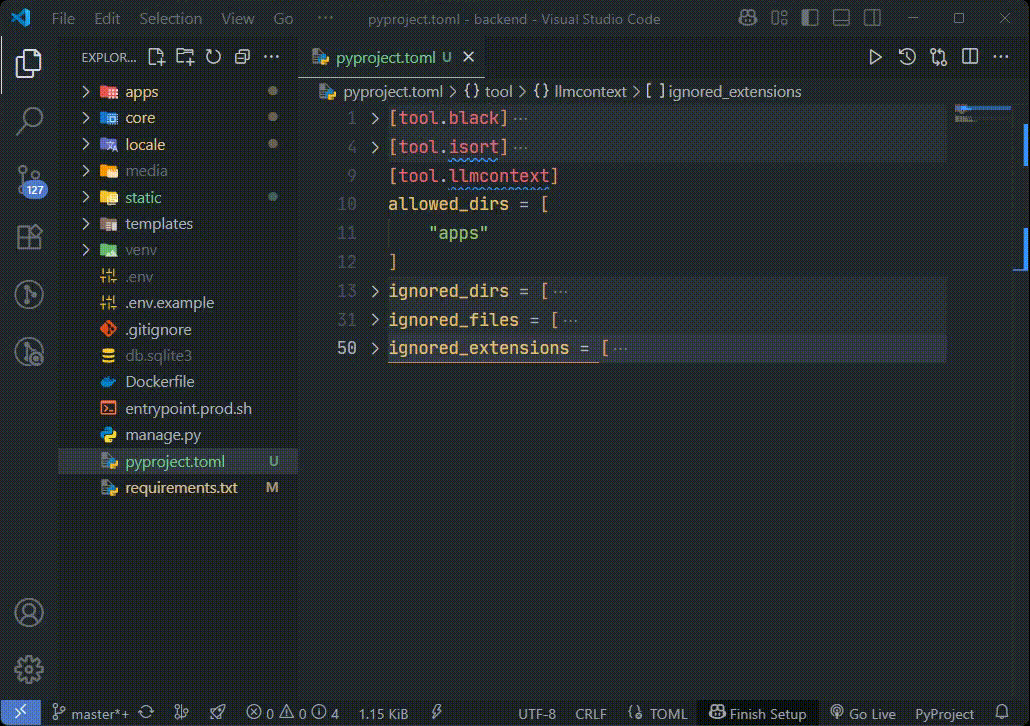
Task: Open the Extensions view
Action: pyautogui.click(x=29, y=237)
